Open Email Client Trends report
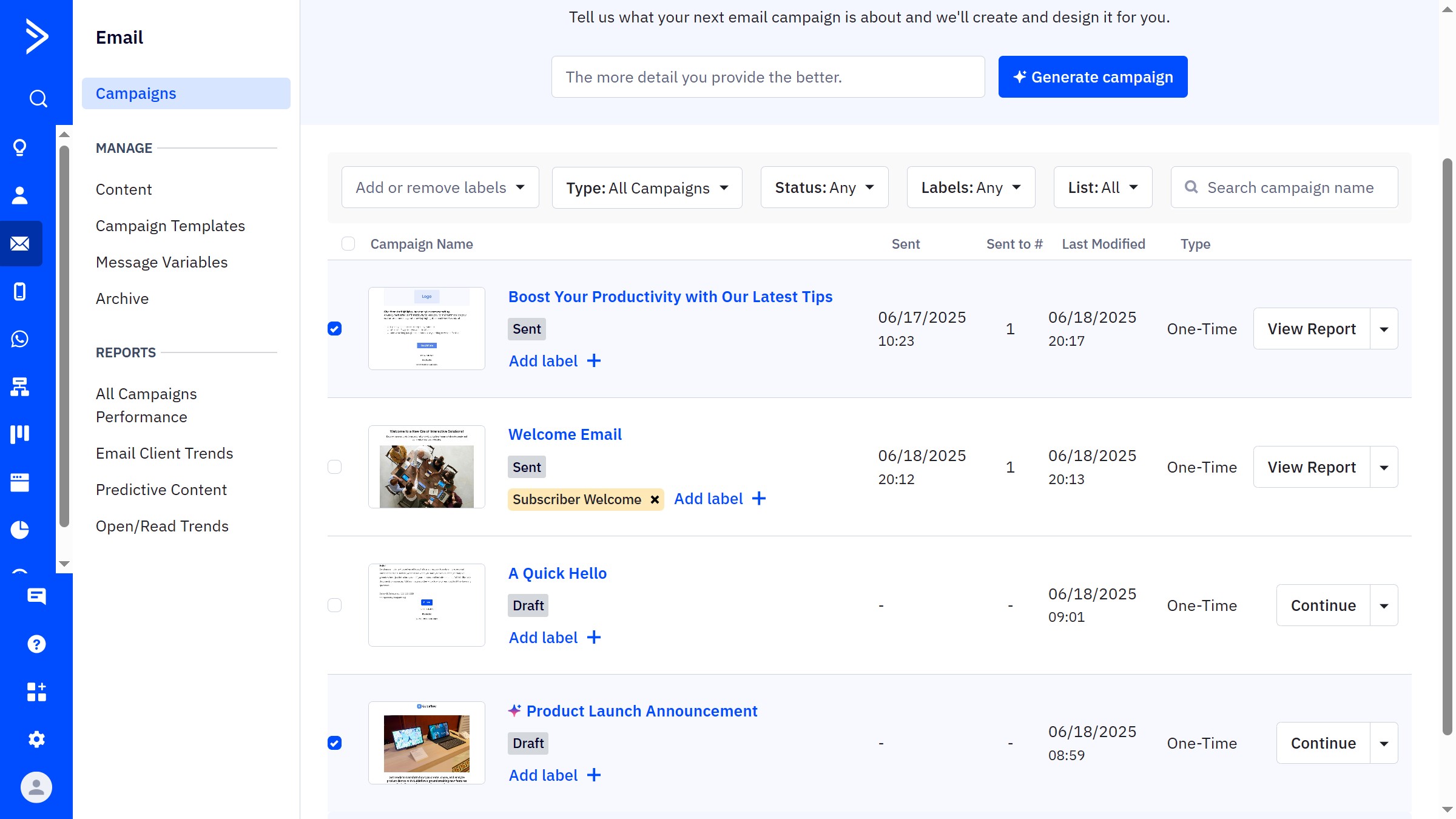 [164, 453]
